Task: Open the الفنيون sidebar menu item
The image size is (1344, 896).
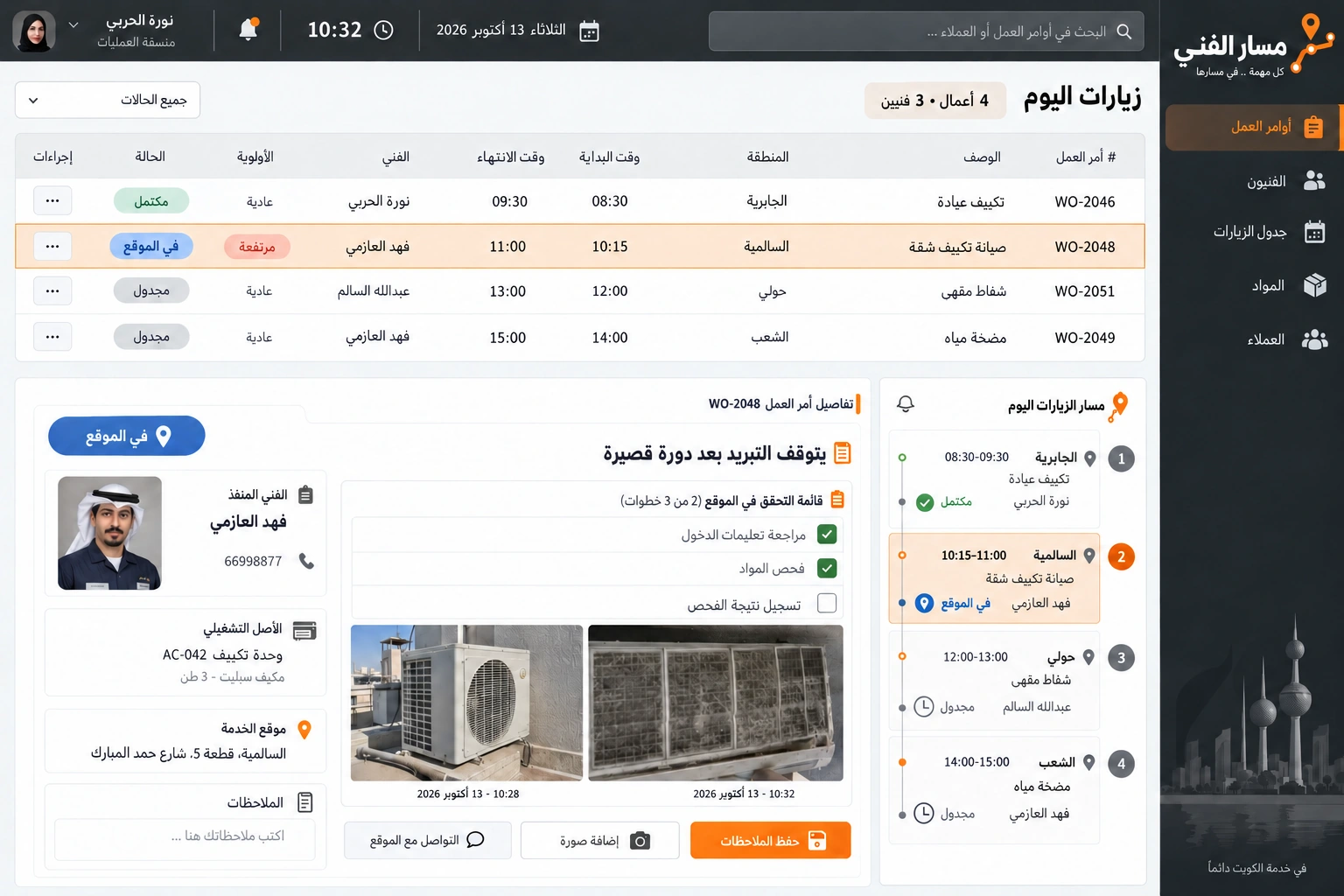Action: click(x=1251, y=181)
